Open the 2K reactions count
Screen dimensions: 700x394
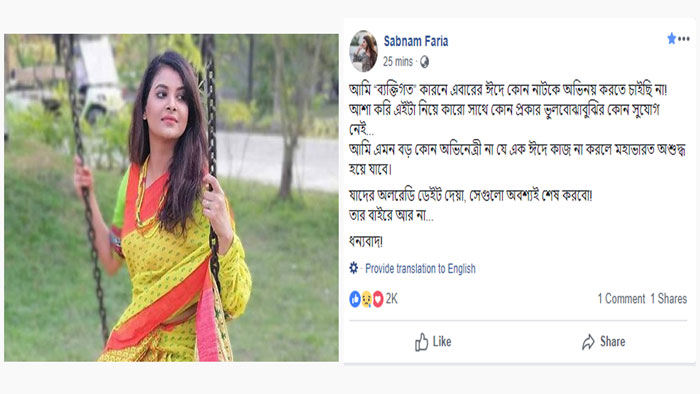(392, 299)
